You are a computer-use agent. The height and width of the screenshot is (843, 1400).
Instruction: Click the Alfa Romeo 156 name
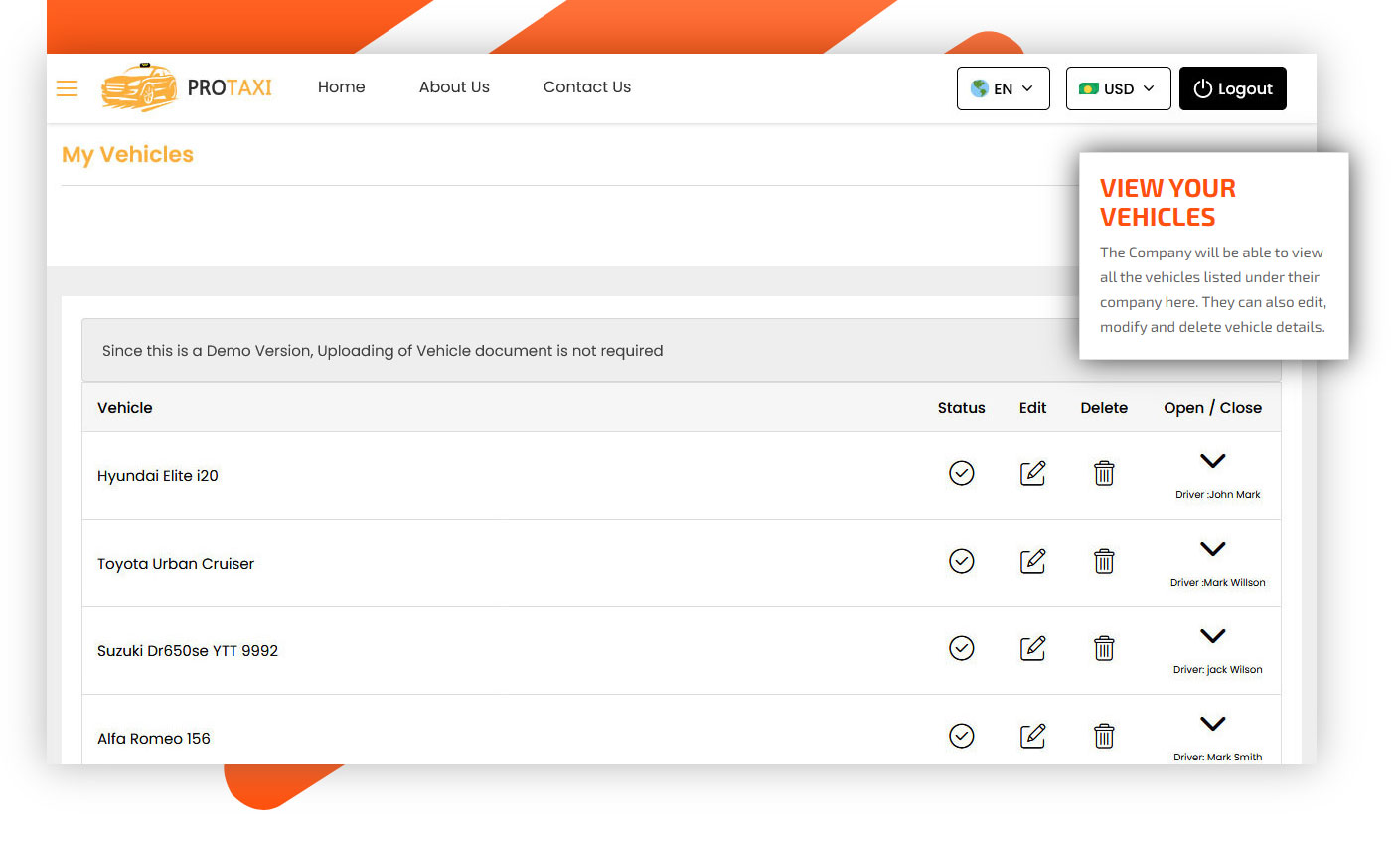154,738
